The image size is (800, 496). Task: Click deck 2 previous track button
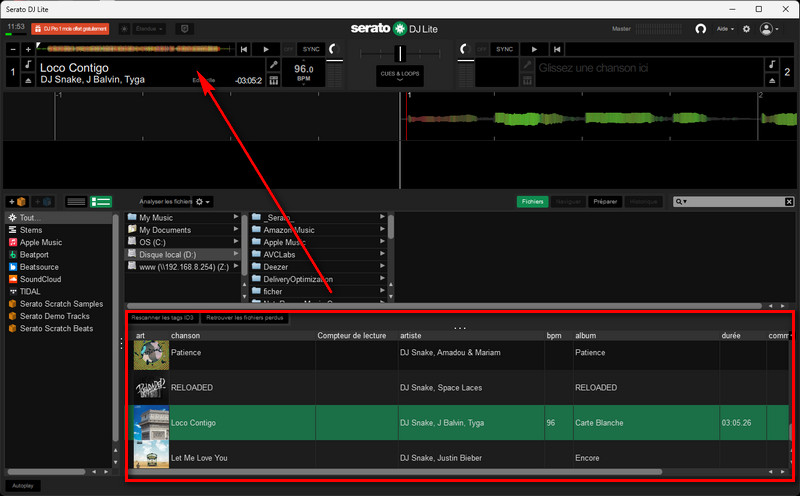click(x=557, y=49)
